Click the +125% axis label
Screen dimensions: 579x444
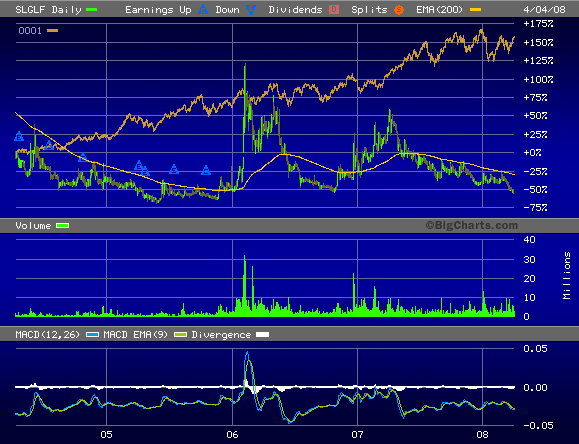[539, 60]
